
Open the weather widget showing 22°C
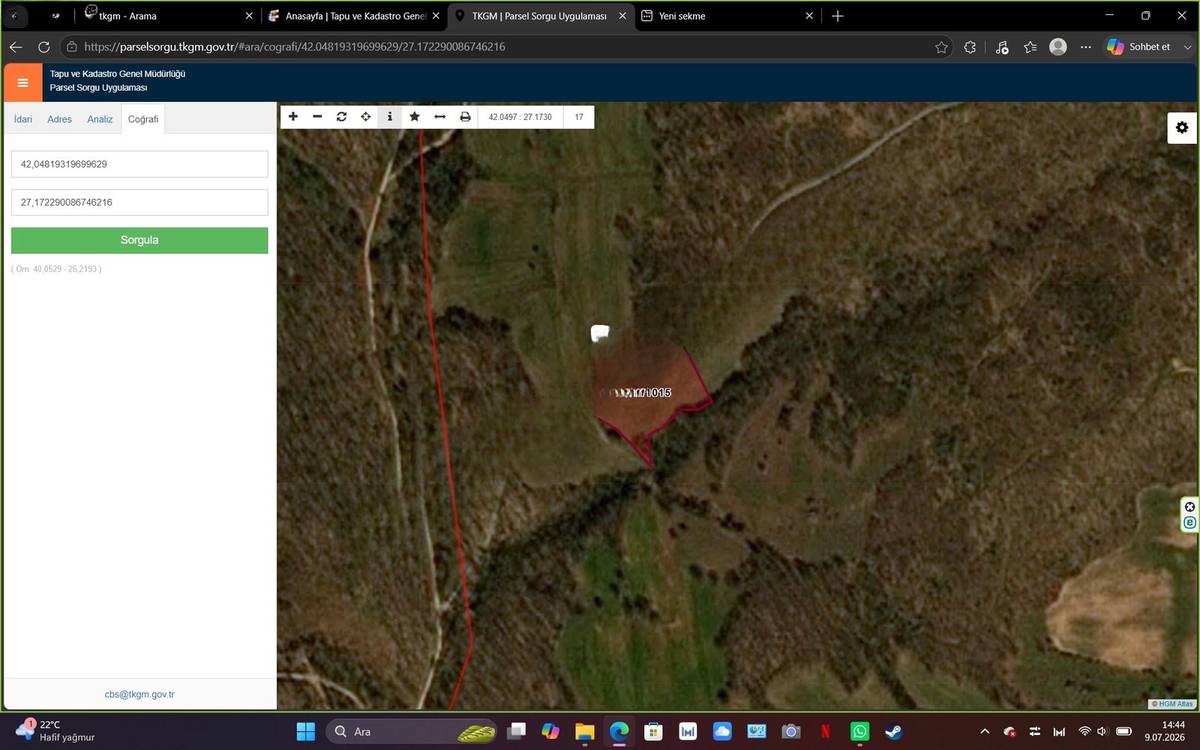(56, 731)
